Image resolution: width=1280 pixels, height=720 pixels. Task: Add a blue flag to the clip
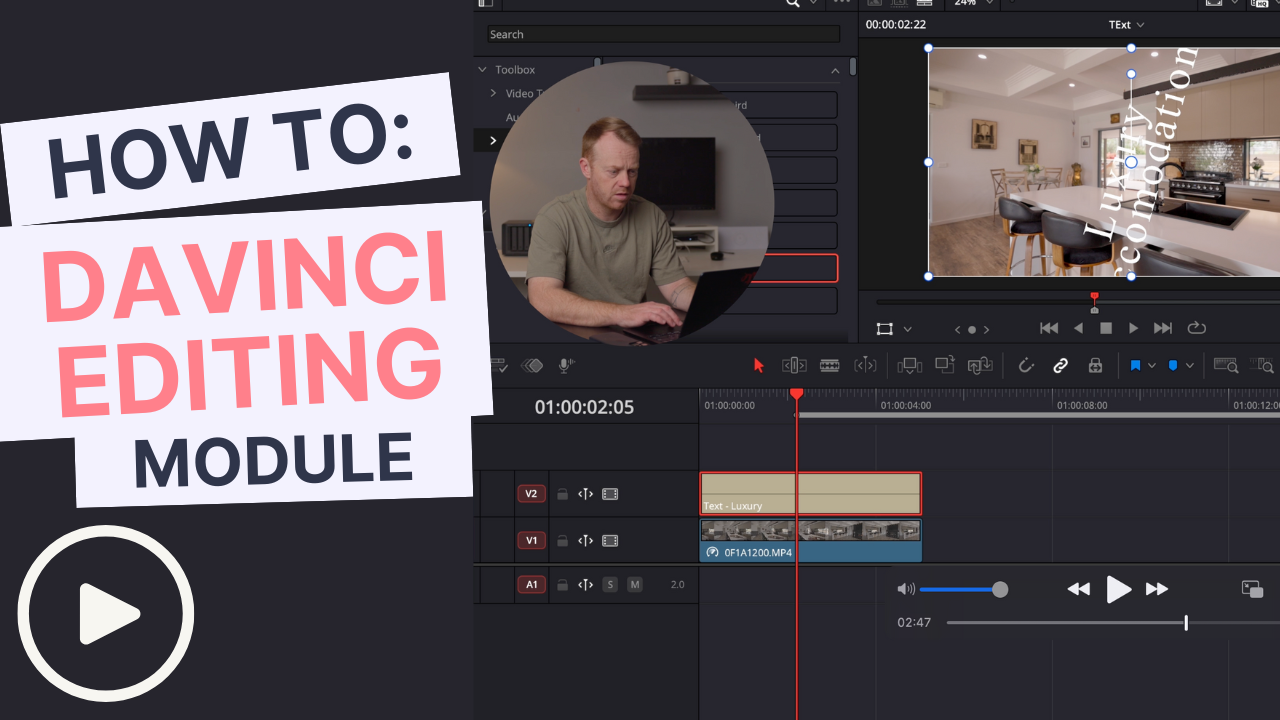(x=1135, y=366)
